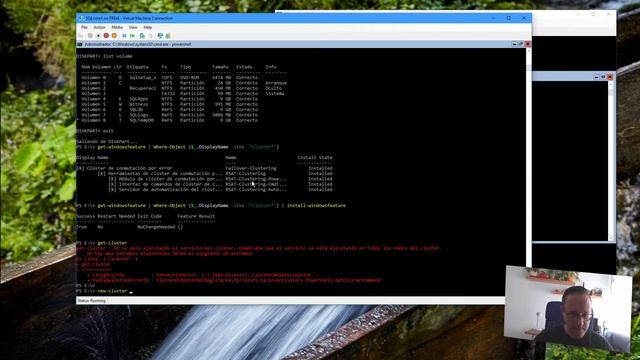640x360 pixels.
Task: Click the Virtual Machine Connection title bar icon
Action: (x=81, y=18)
